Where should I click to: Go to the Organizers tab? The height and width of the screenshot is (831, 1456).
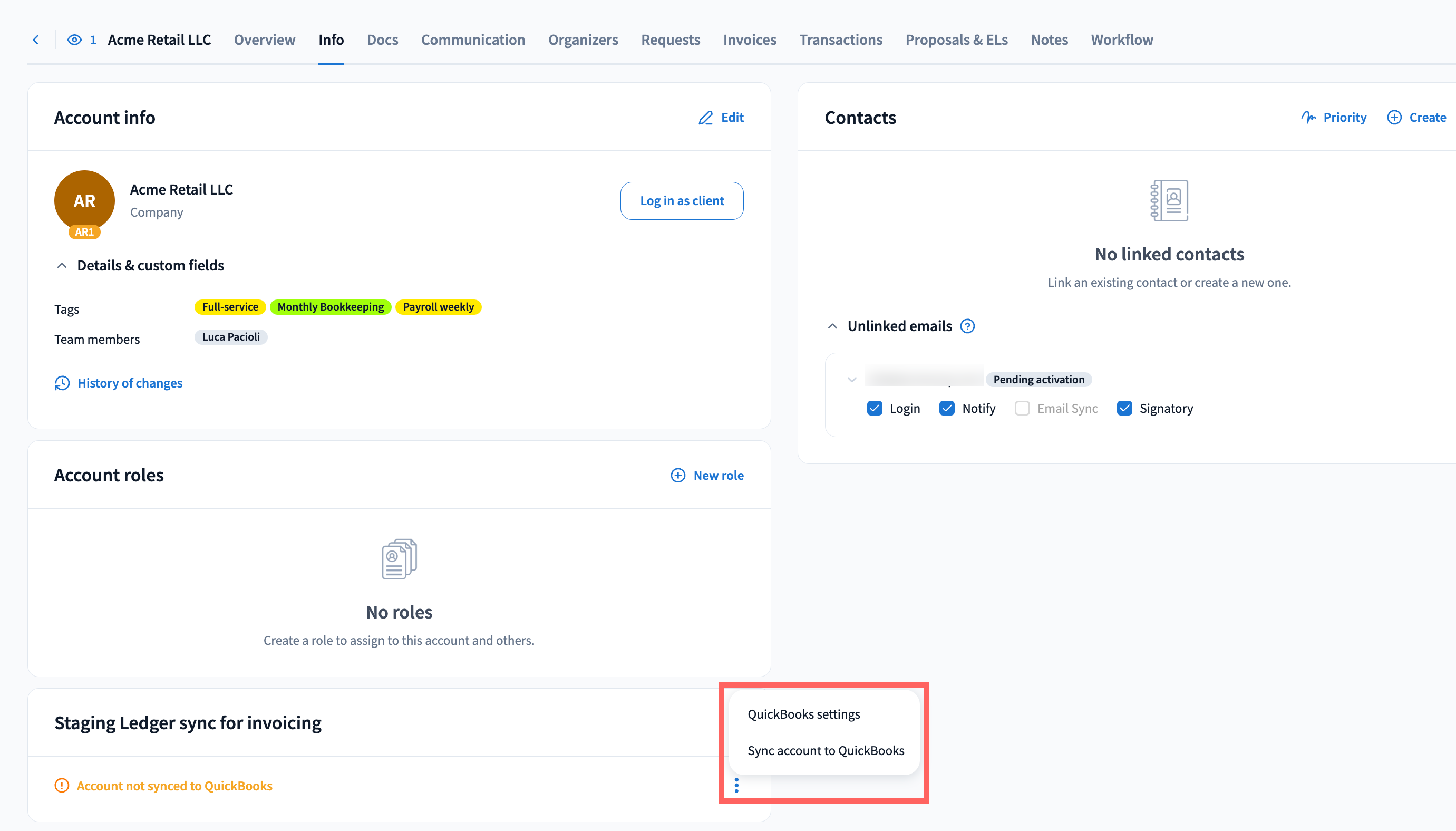[x=583, y=40]
